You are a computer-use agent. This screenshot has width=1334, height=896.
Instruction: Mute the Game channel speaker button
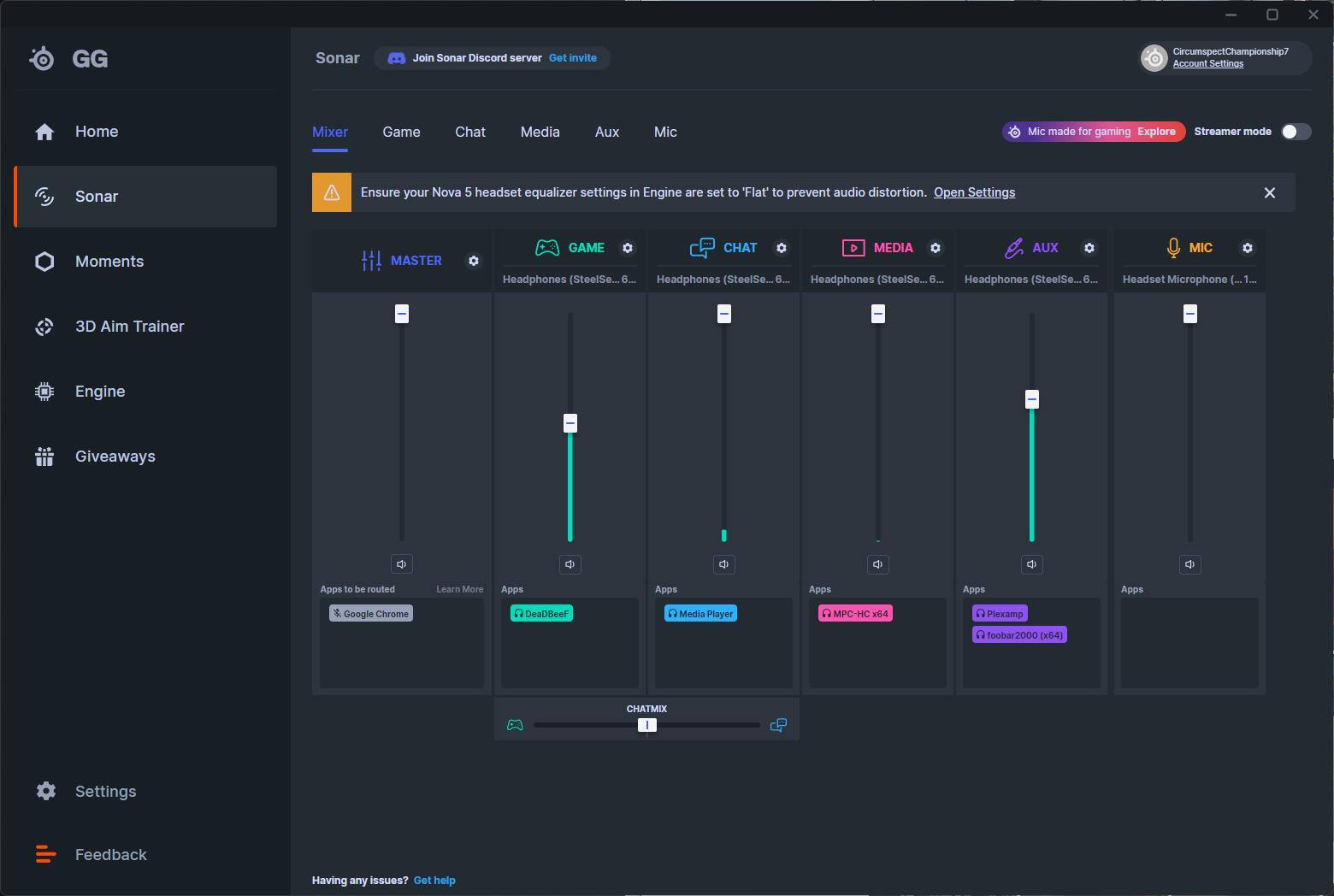pyautogui.click(x=570, y=564)
